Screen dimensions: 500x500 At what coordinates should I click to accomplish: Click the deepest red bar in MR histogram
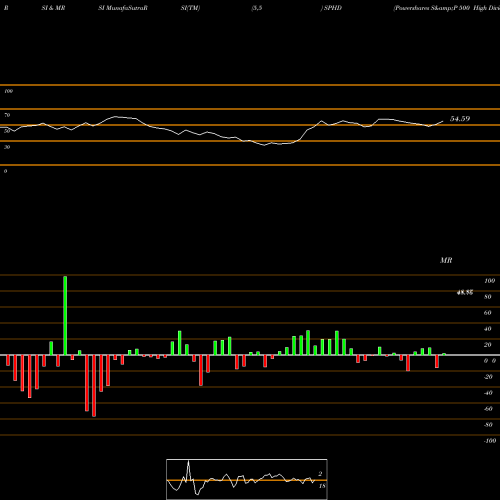[x=94, y=386]
